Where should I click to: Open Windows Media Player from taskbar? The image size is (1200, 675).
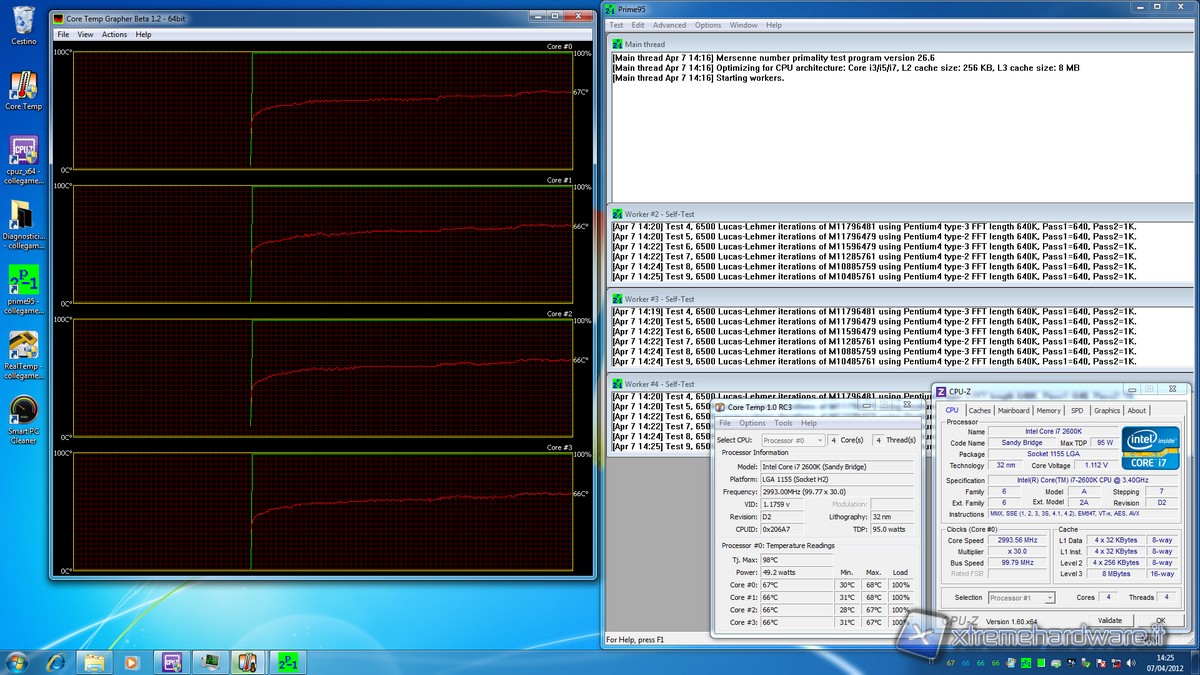click(130, 661)
